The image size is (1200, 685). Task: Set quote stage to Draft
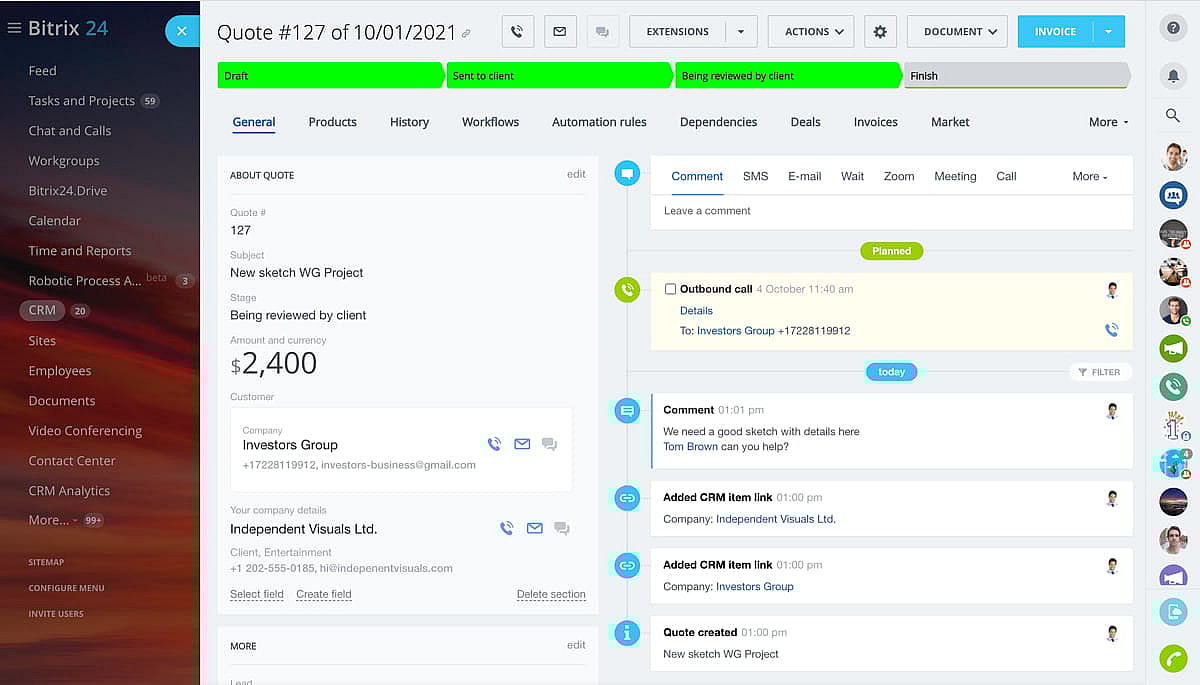(x=330, y=76)
